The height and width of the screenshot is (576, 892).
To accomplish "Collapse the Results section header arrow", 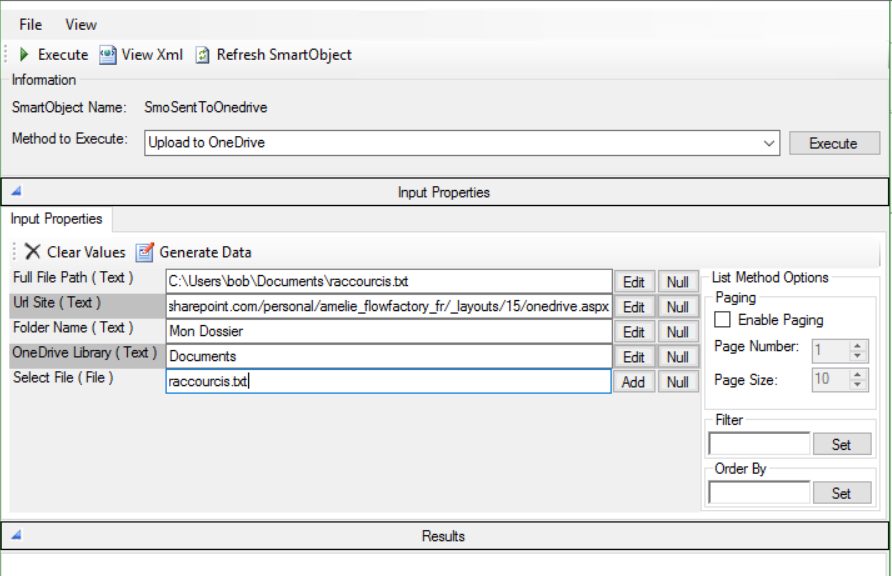I will click(x=16, y=535).
